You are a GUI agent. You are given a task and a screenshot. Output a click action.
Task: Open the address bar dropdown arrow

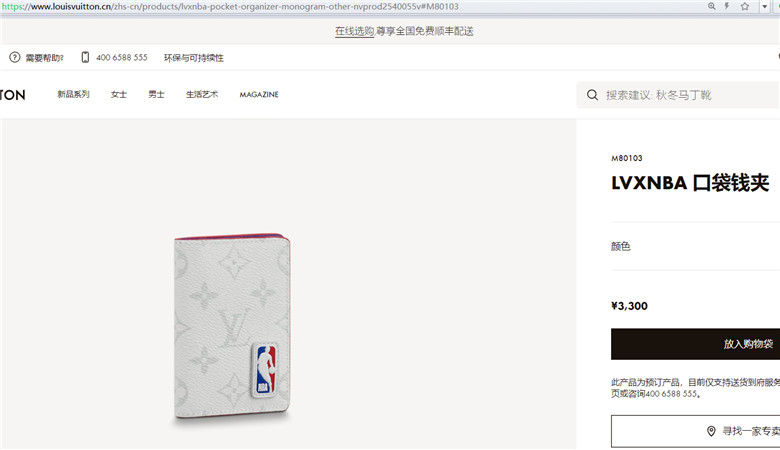[x=765, y=7]
